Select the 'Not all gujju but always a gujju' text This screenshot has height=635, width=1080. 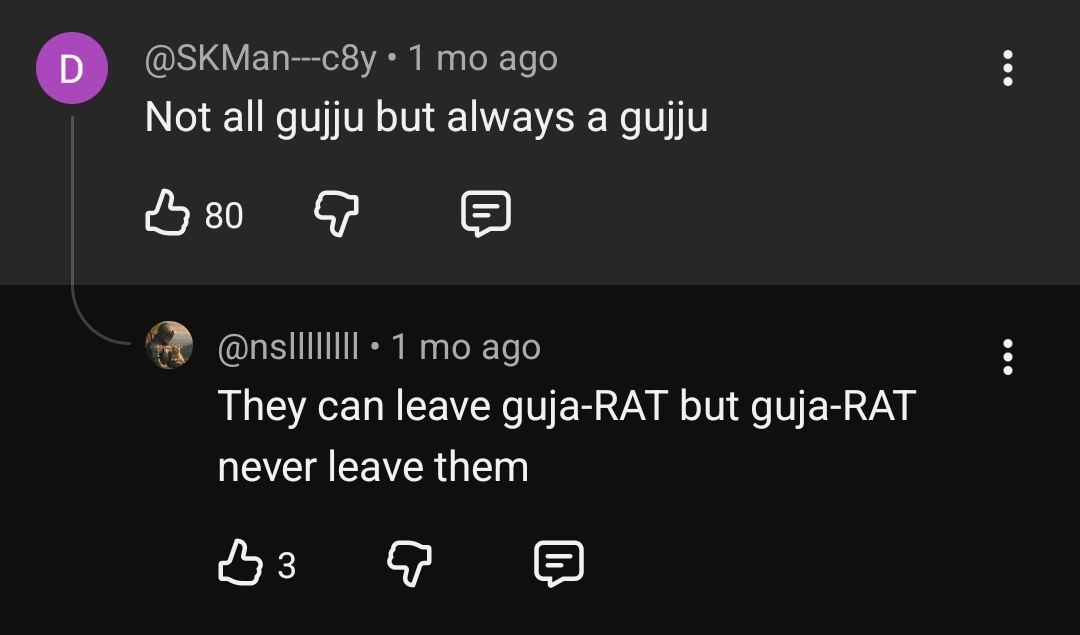tap(426, 118)
